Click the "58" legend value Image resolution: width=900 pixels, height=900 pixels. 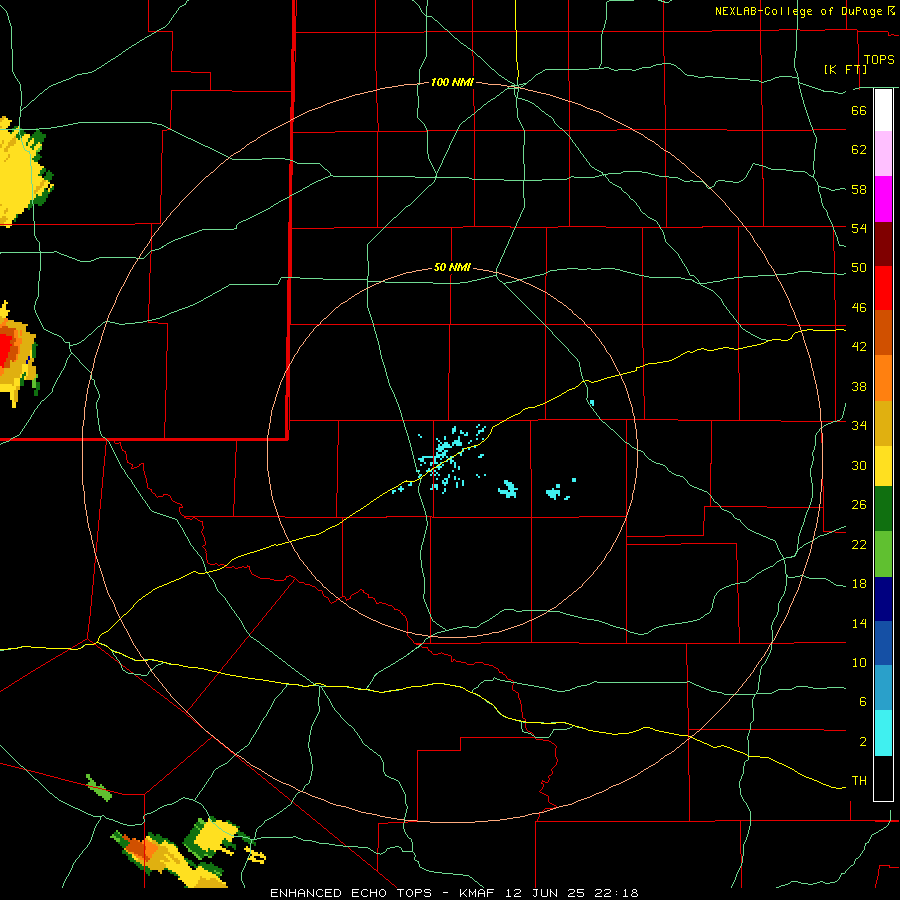coord(859,189)
